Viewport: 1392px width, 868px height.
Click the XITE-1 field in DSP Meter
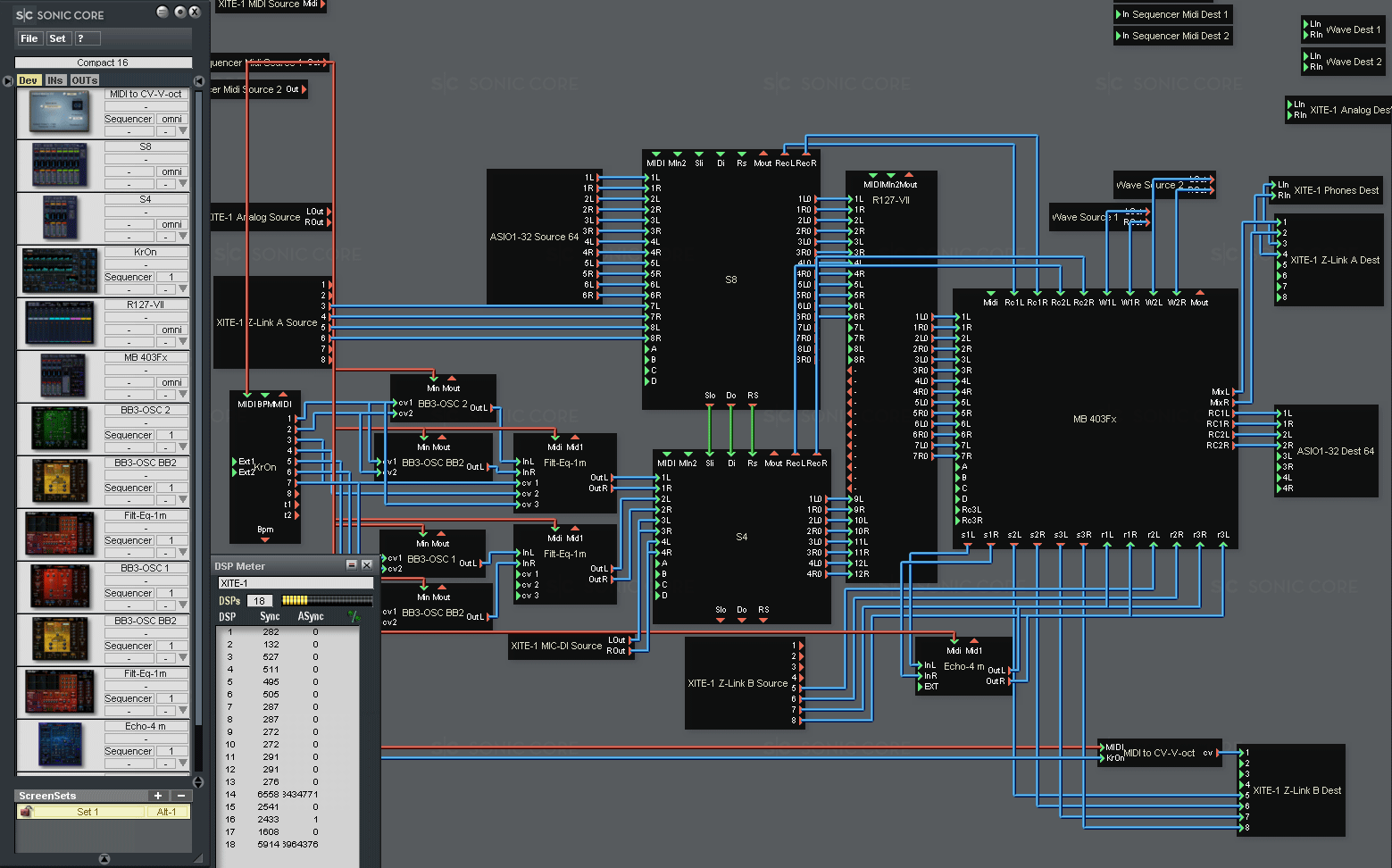(296, 583)
